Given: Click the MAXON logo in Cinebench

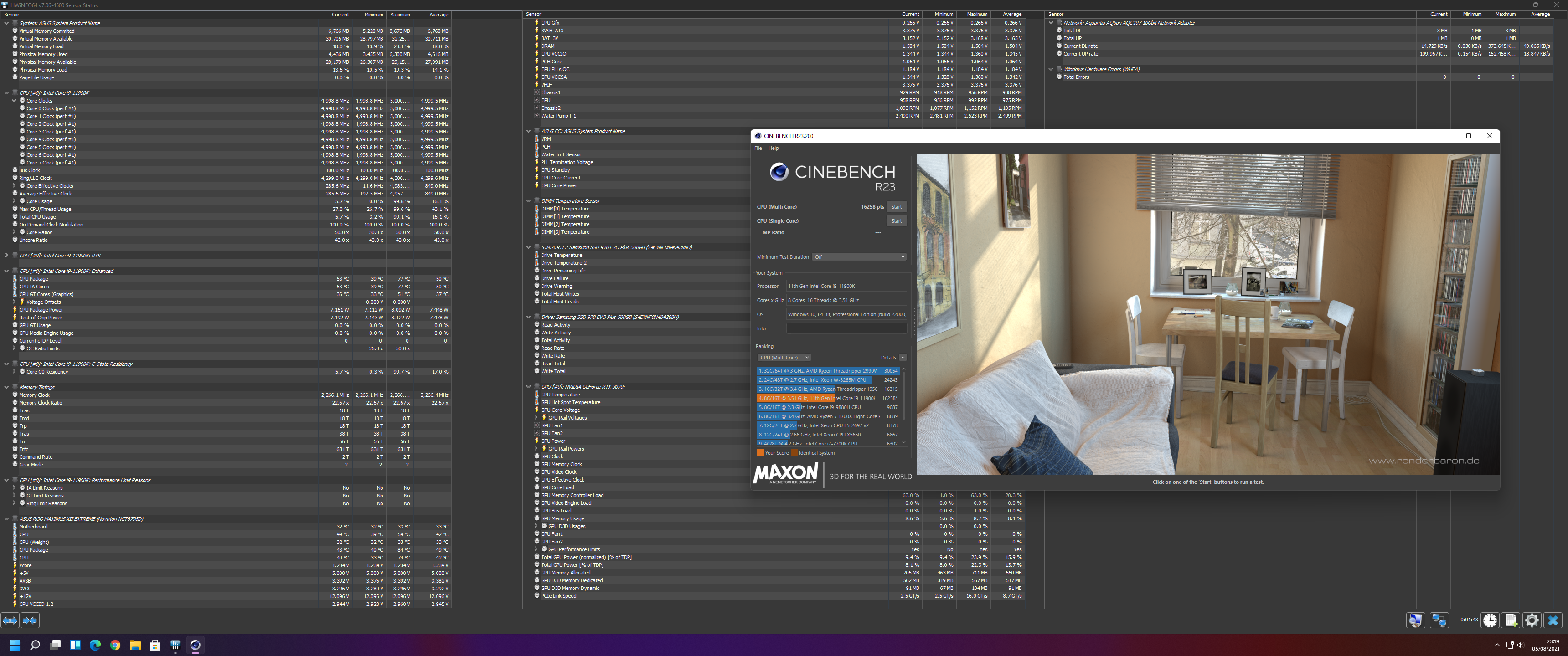Looking at the screenshot, I should 785,473.
